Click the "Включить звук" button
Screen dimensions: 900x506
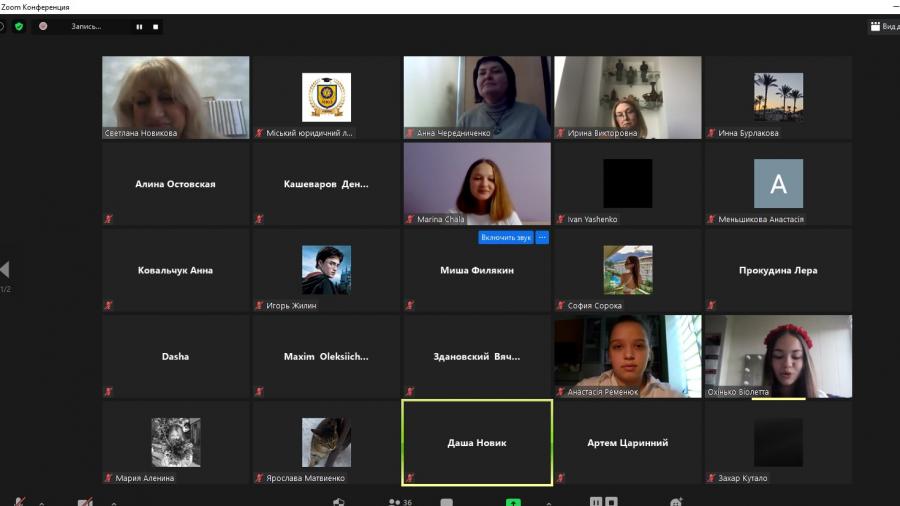click(x=505, y=238)
